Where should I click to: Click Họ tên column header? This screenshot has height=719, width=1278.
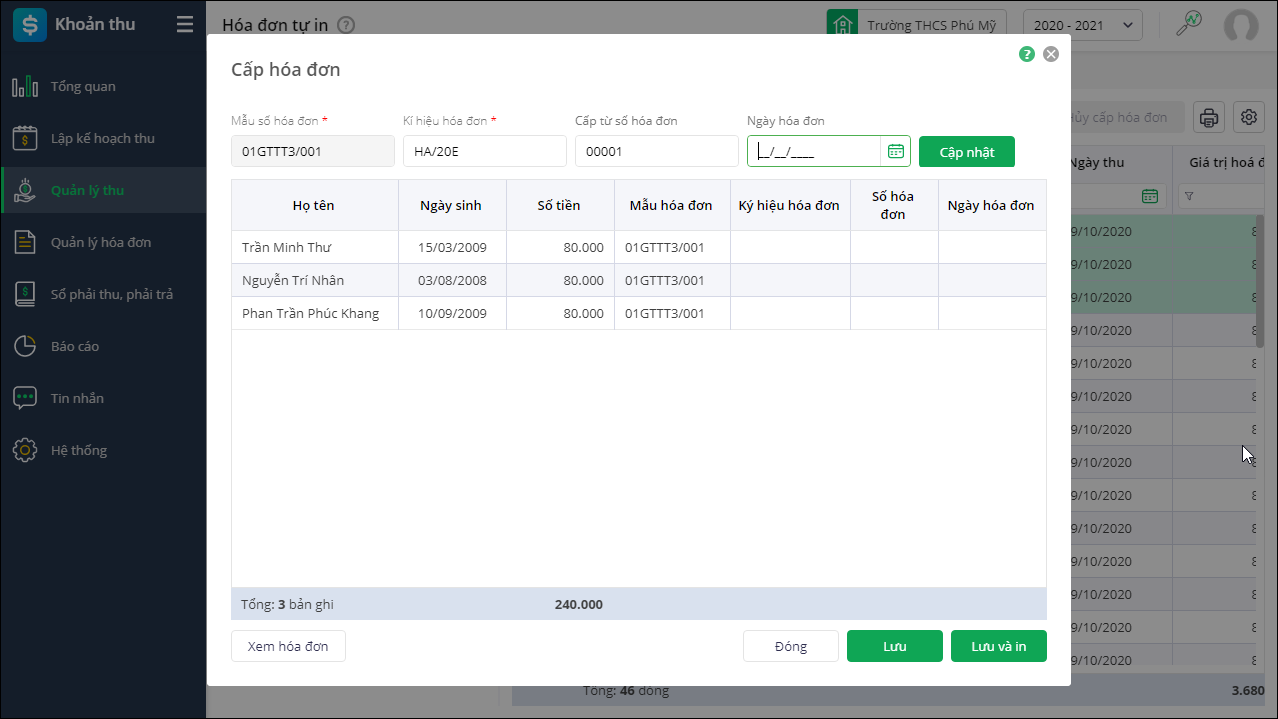tap(314, 205)
